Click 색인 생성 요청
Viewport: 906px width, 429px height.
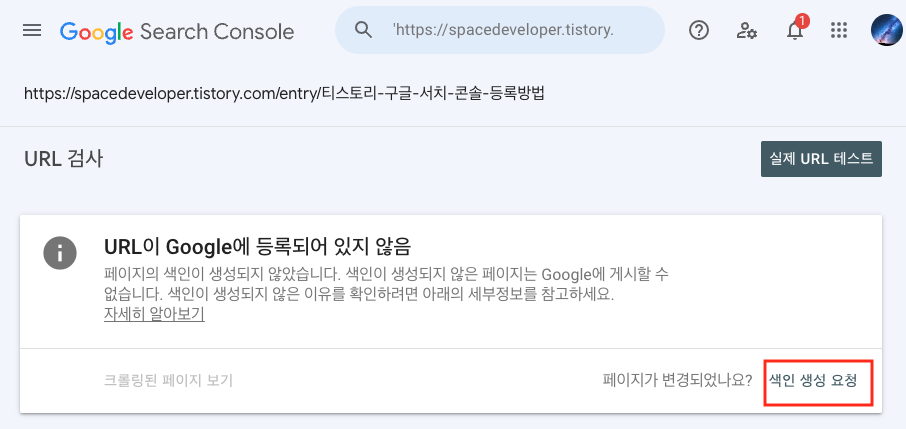click(812, 380)
